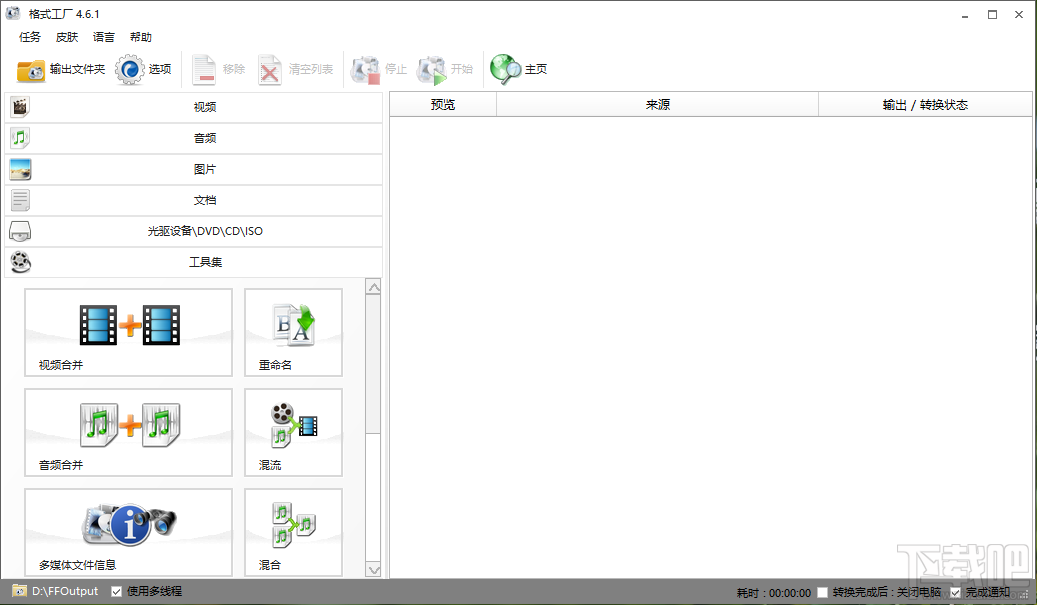
Task: Minimize the 格式工厂 window
Action: [x=965, y=15]
